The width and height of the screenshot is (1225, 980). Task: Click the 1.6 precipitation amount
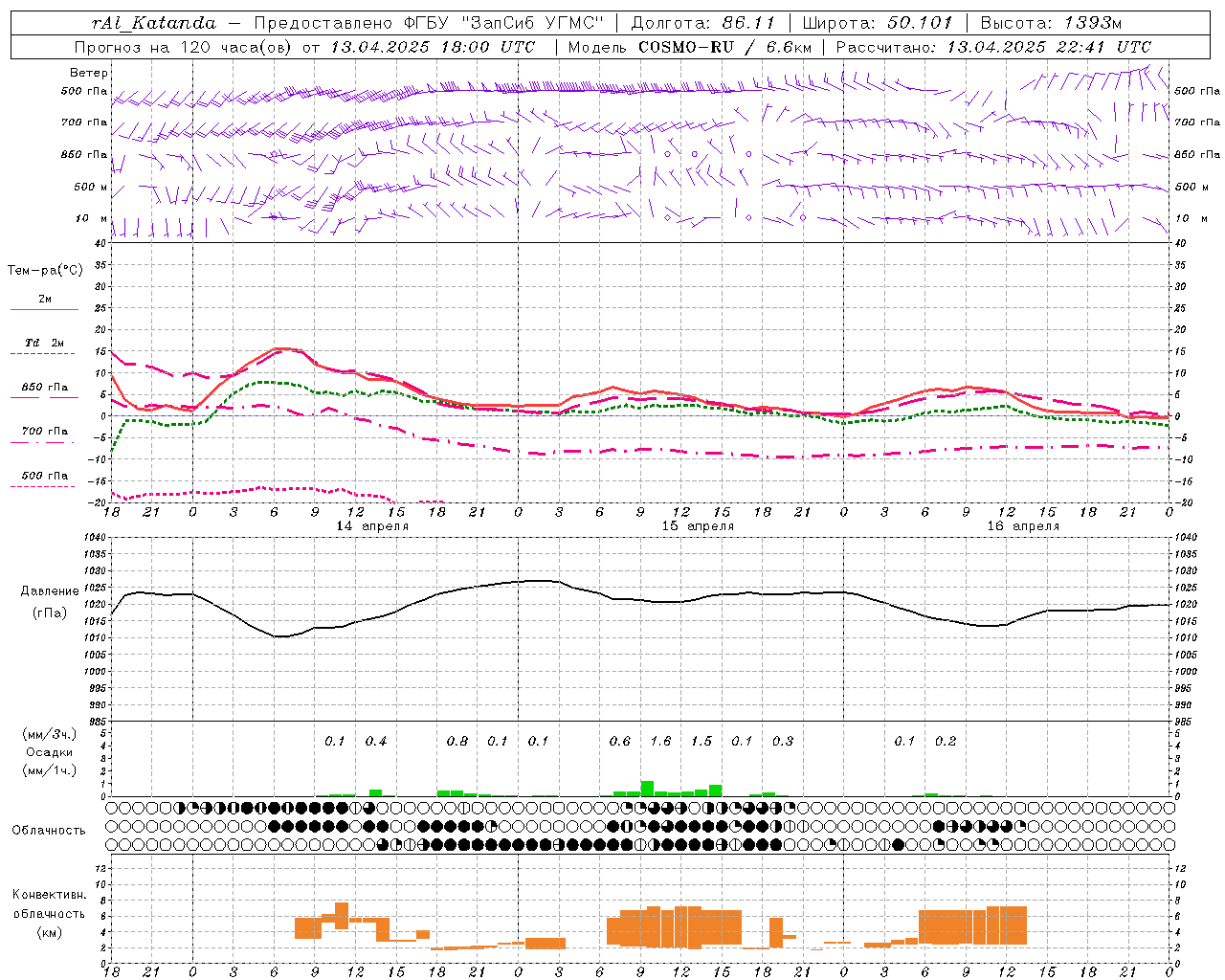click(660, 742)
